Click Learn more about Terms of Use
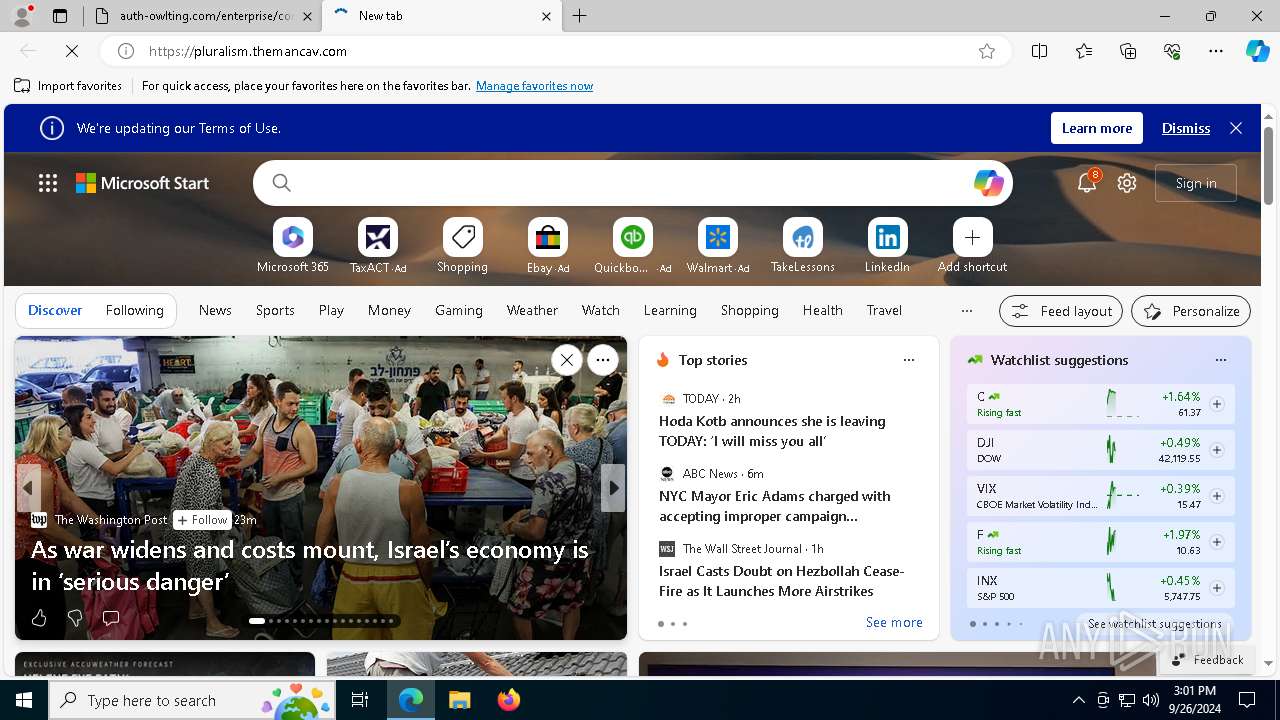This screenshot has width=1280, height=720. click(1097, 128)
